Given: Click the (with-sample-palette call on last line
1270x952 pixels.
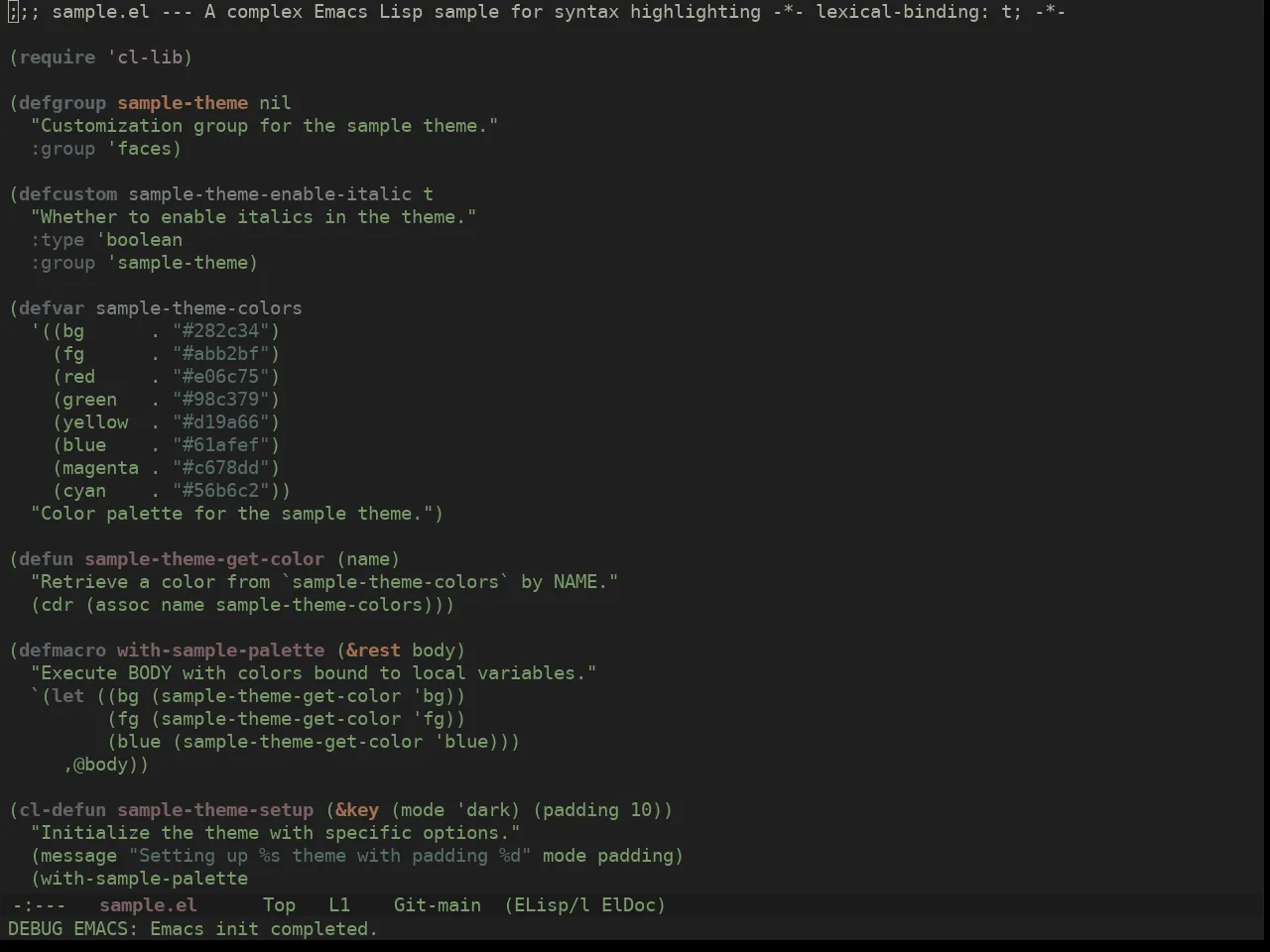Looking at the screenshot, I should 139,878.
